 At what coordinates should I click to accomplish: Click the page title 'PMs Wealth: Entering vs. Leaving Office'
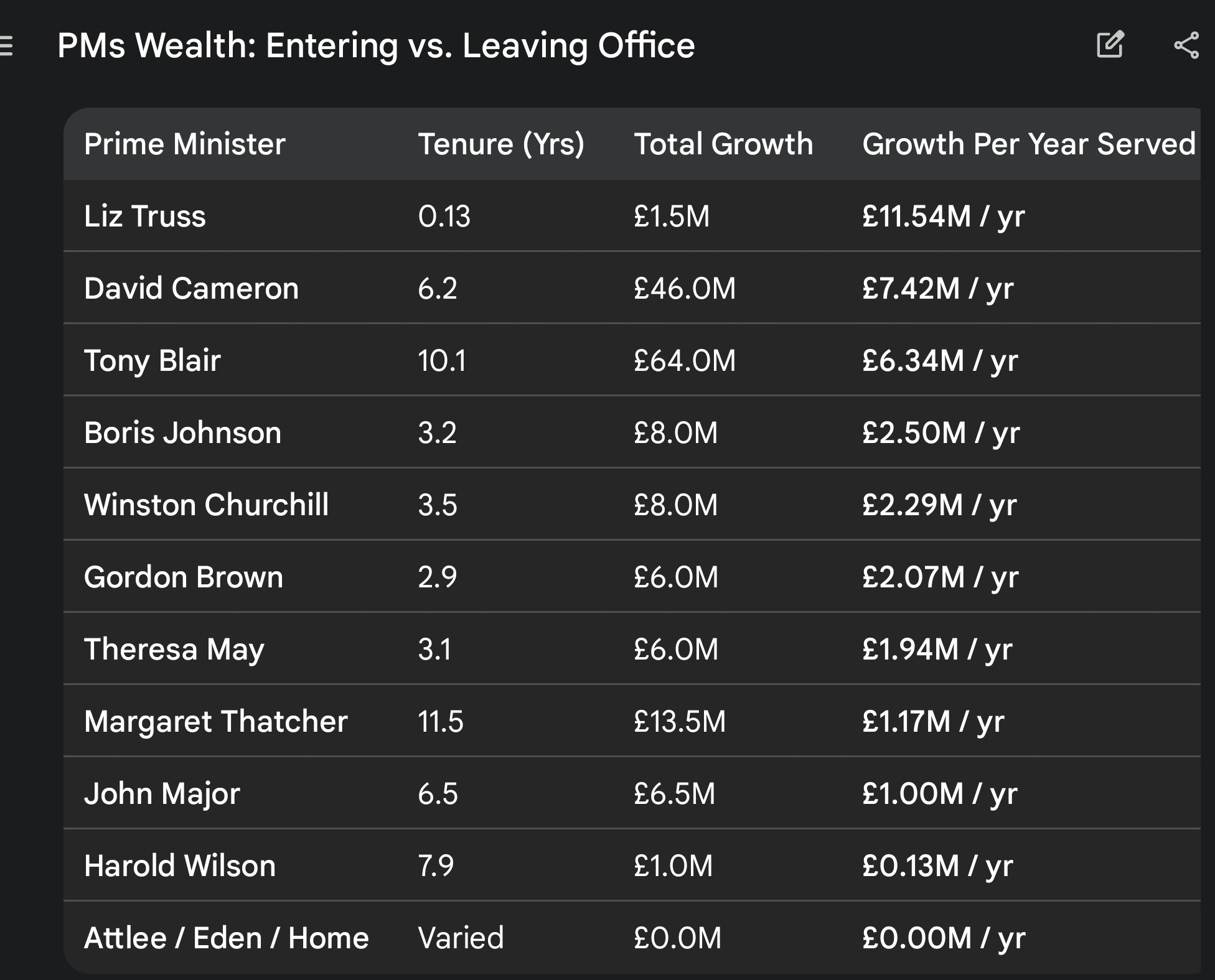click(x=376, y=45)
